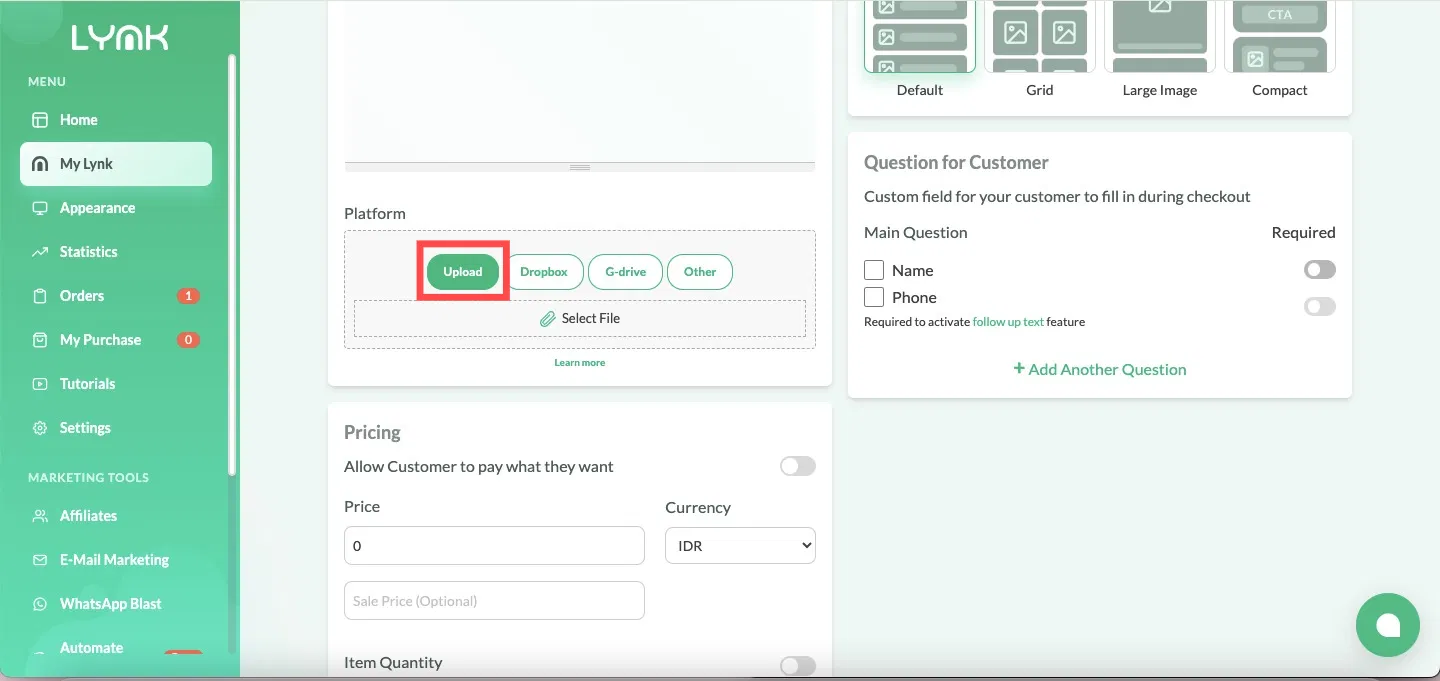Select the Dropbox platform tab
The height and width of the screenshot is (681, 1440).
(544, 272)
